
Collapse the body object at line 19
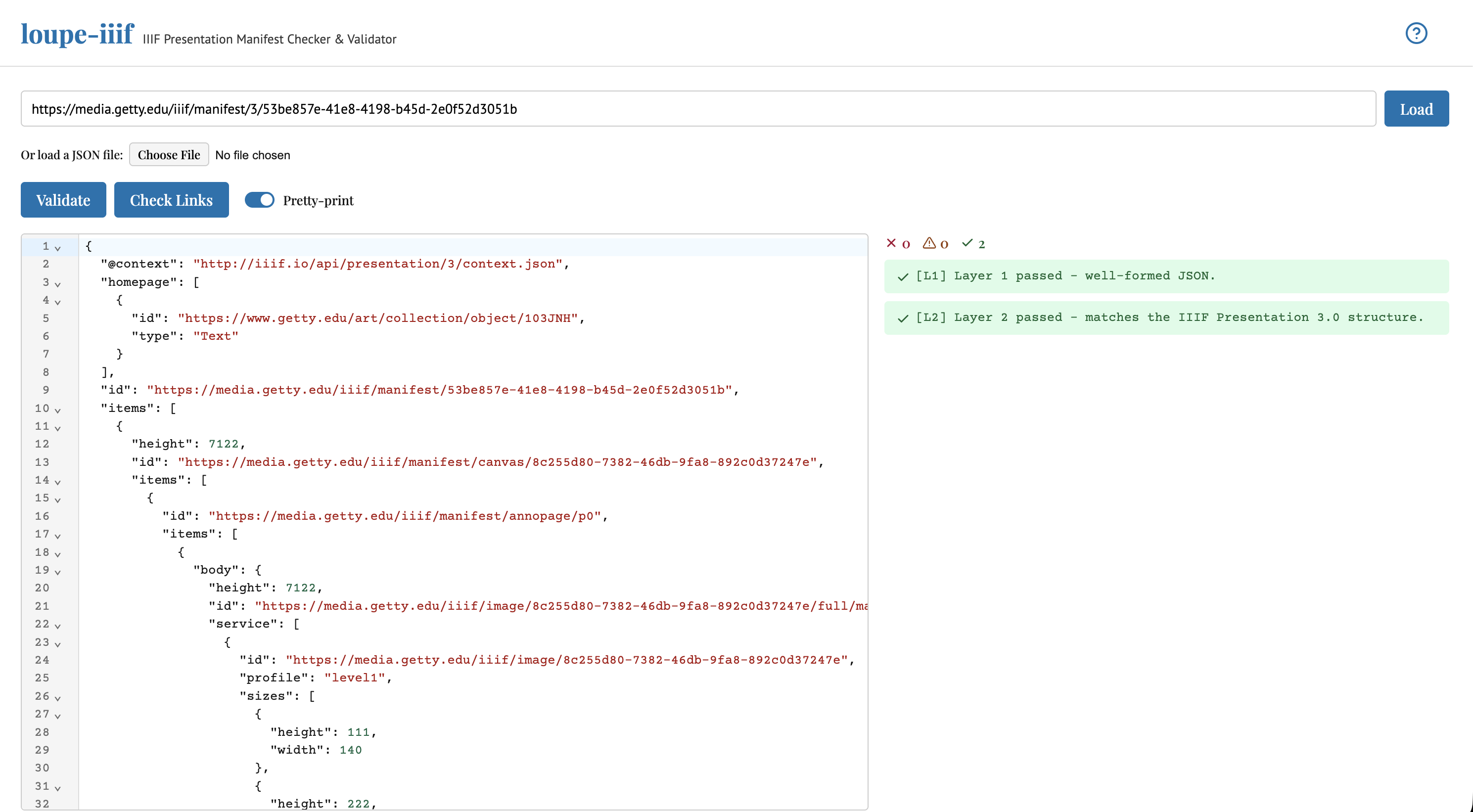pos(58,572)
